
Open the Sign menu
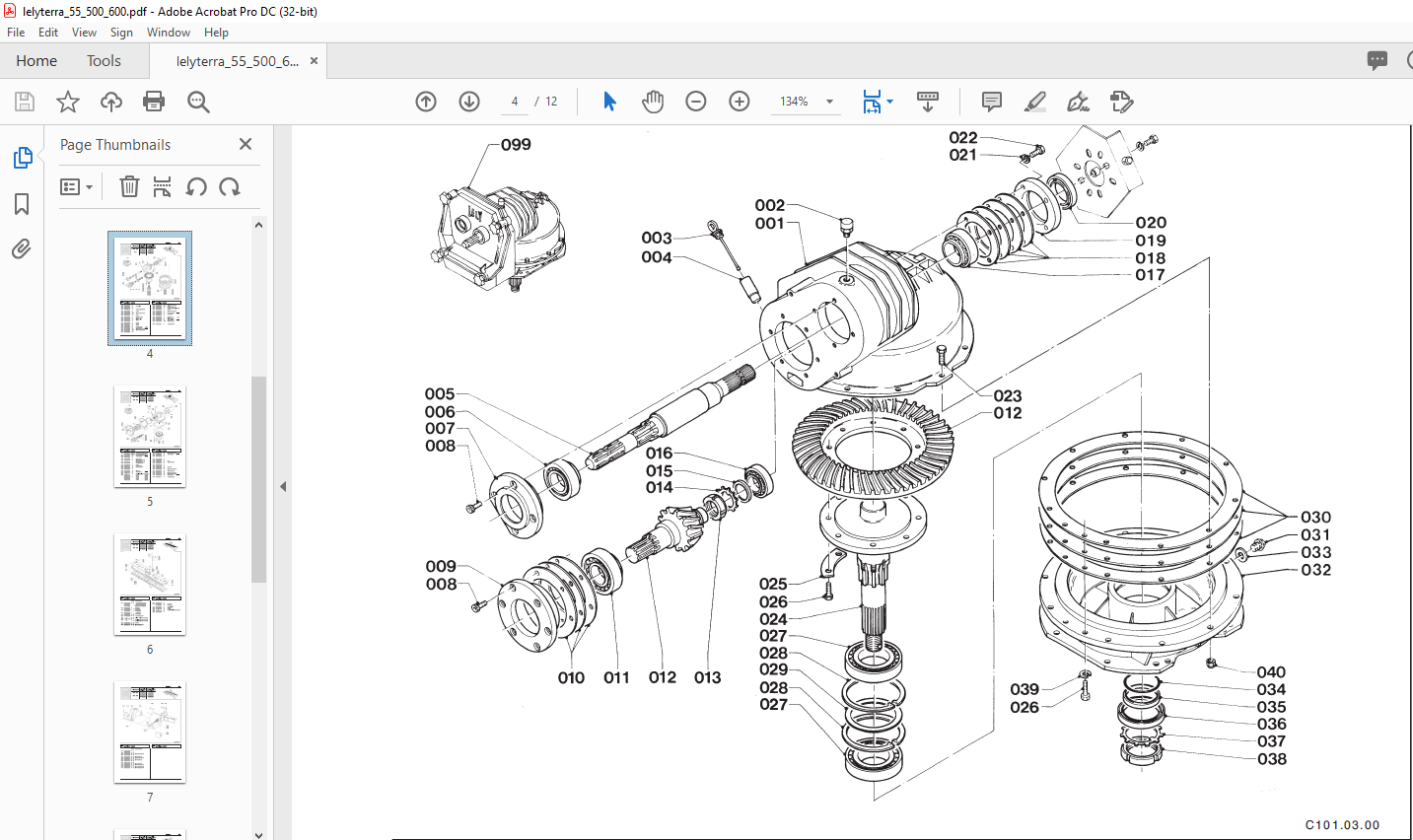tap(121, 33)
